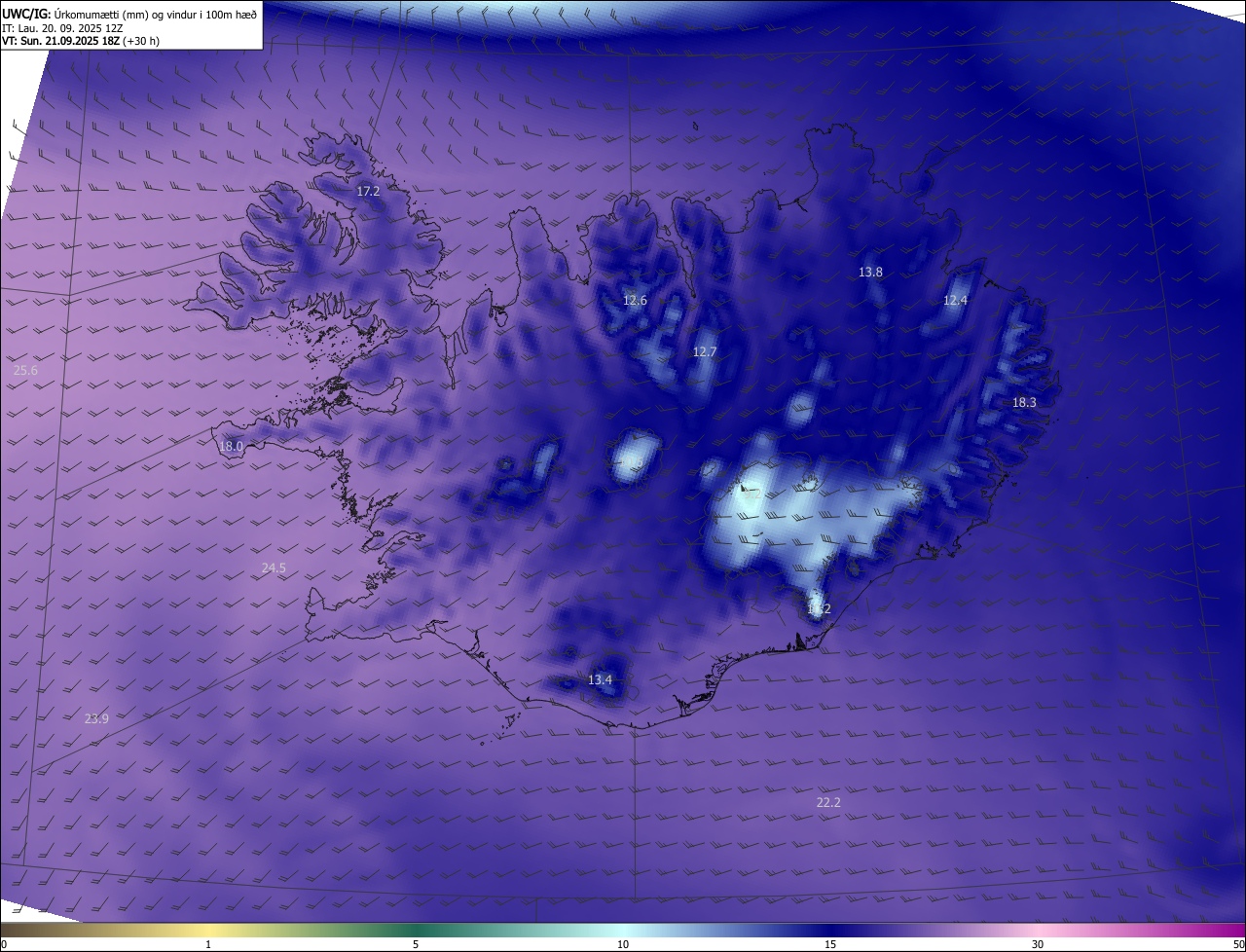Image resolution: width=1246 pixels, height=952 pixels.
Task: Click the 18.3 value near the east coast
Action: point(1024,402)
